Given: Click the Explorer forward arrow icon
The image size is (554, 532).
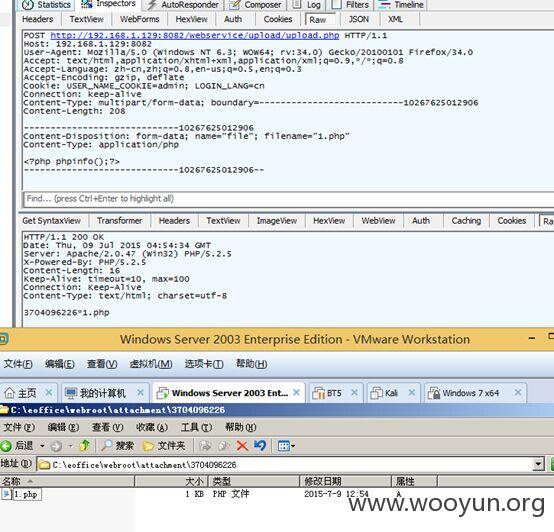Looking at the screenshot, I should tap(56, 447).
